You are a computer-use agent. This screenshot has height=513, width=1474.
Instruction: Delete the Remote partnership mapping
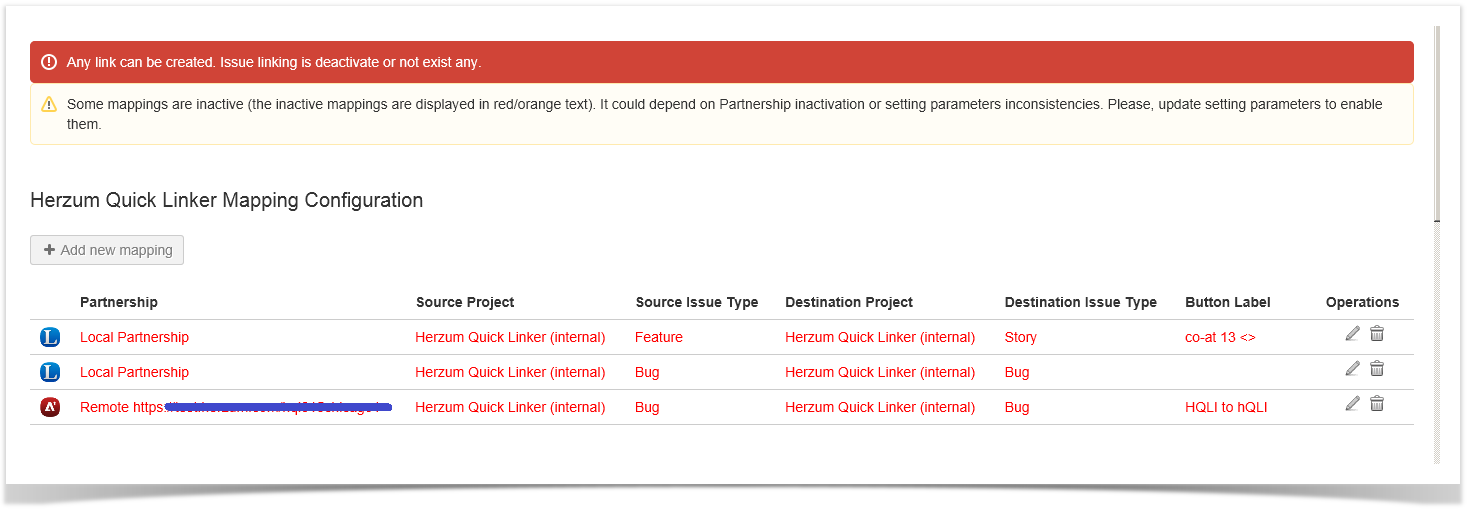point(1377,404)
